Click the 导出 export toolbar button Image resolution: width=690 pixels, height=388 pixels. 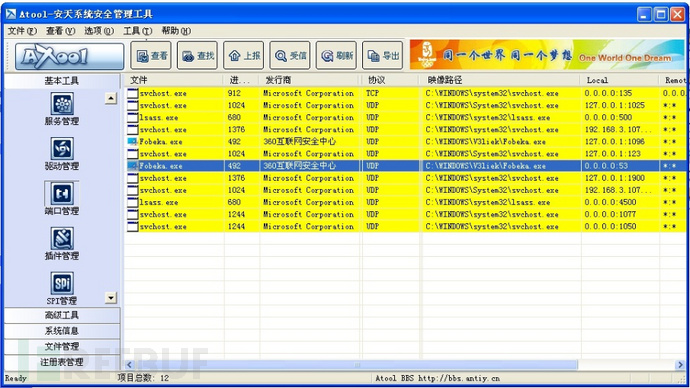[x=382, y=55]
